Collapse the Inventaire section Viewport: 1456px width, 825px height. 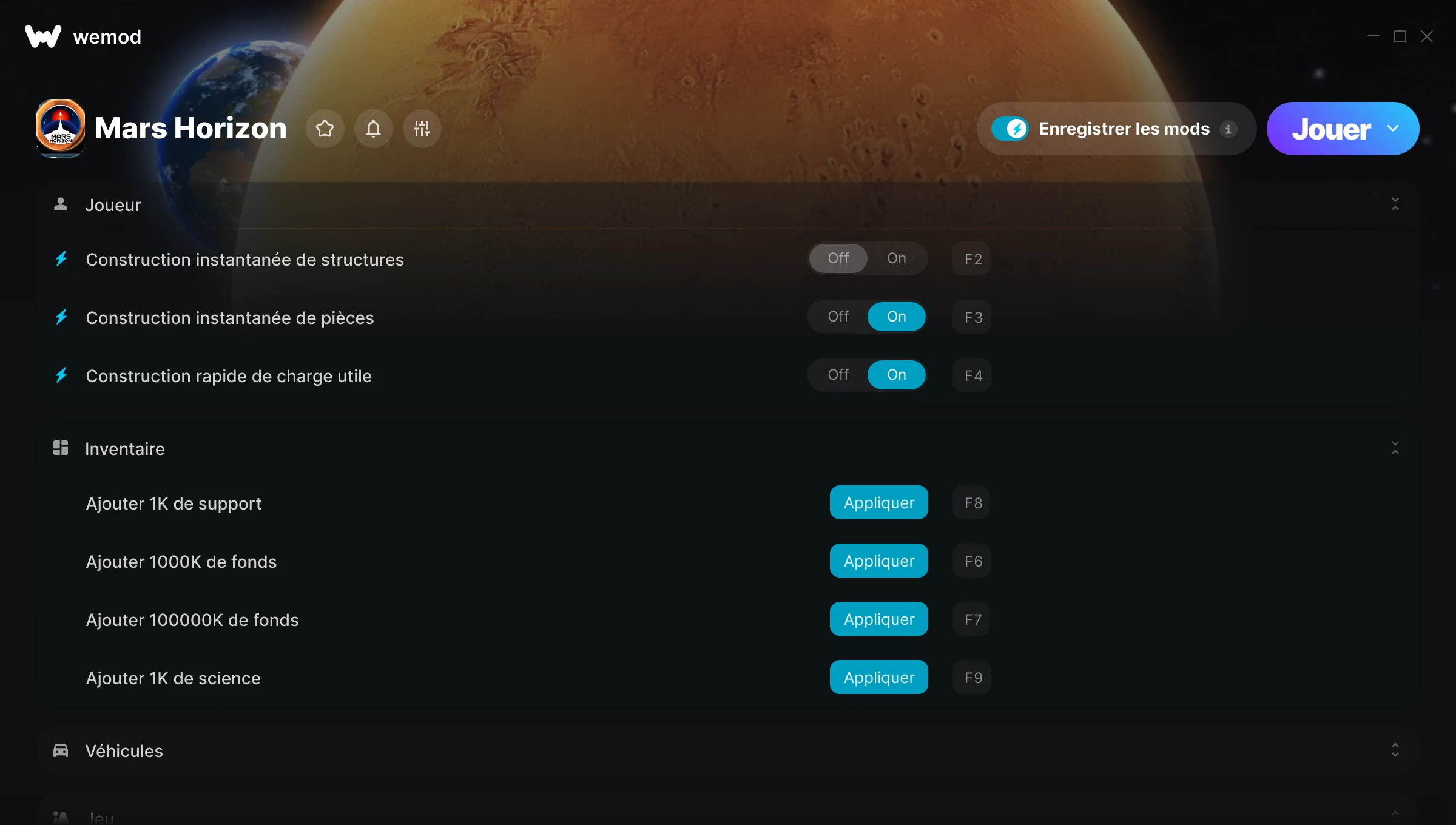point(1395,448)
